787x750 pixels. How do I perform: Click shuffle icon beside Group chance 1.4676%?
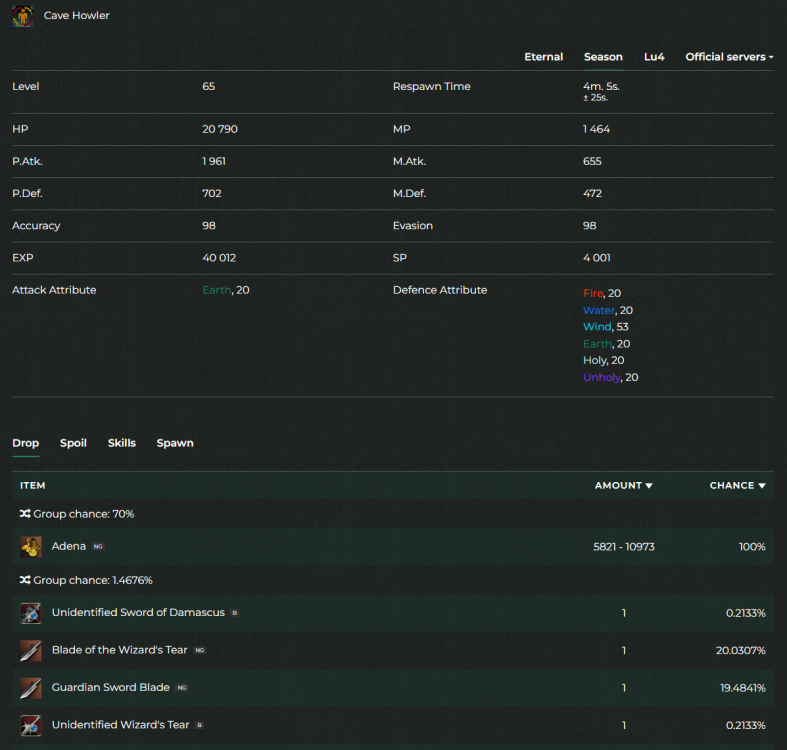point(25,580)
